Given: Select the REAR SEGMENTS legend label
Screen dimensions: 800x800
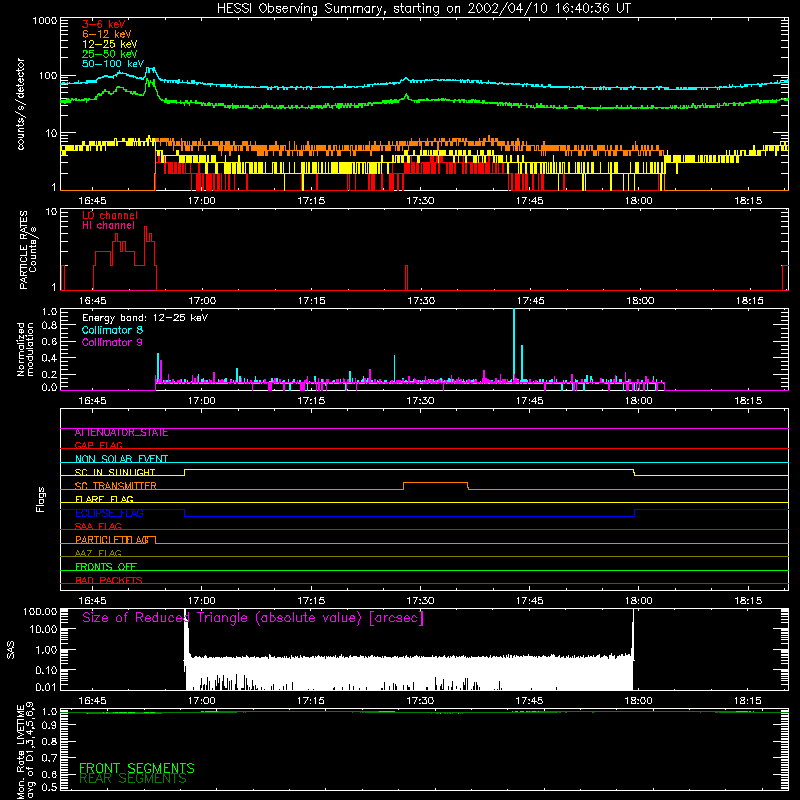Looking at the screenshot, I should coord(133,779).
